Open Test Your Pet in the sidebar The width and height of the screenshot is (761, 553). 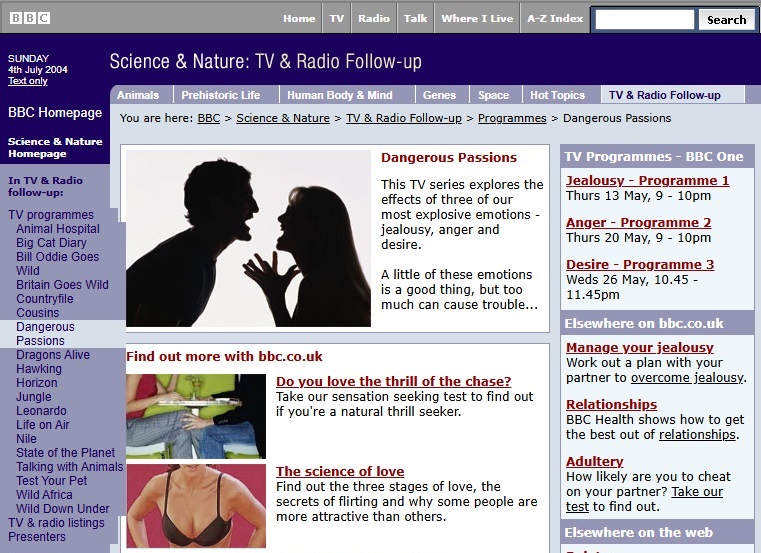[51, 481]
